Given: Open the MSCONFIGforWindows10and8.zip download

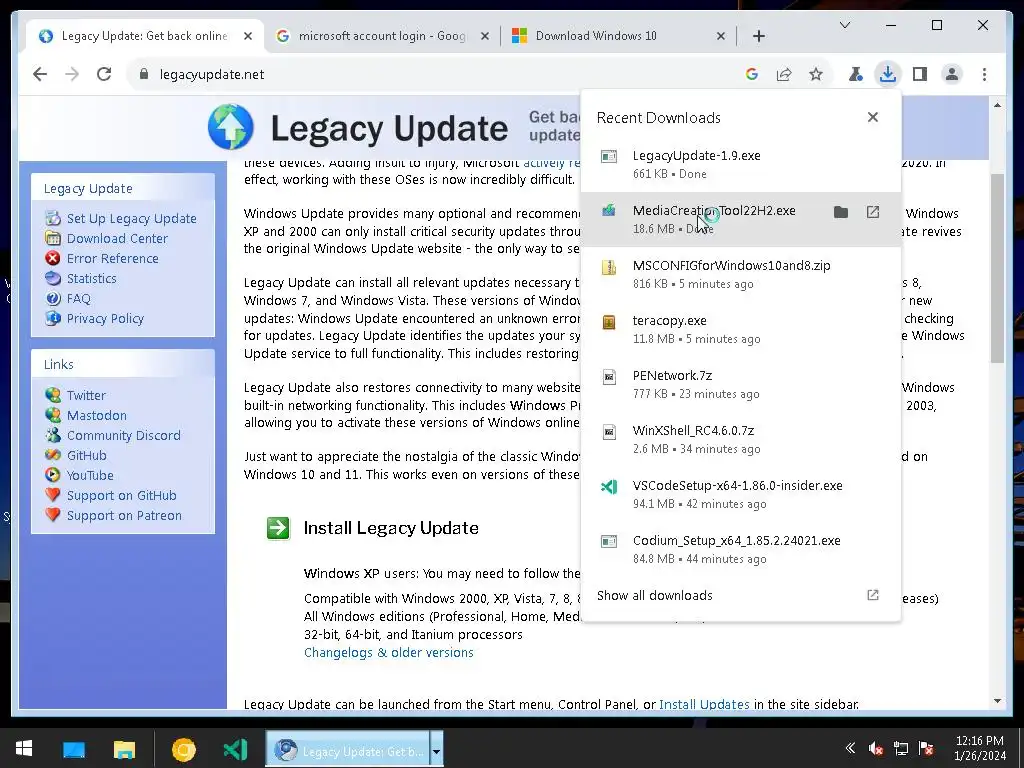Looking at the screenshot, I should point(741,274).
